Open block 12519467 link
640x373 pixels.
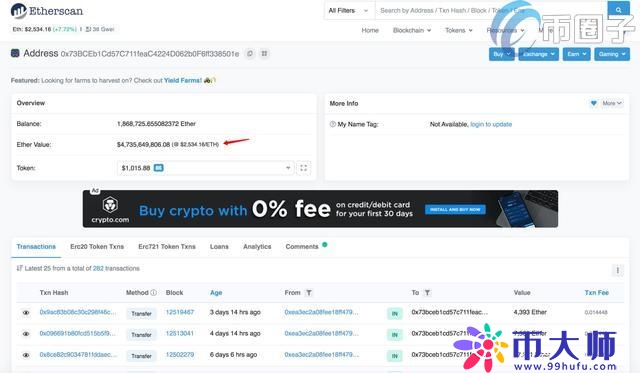(180, 312)
